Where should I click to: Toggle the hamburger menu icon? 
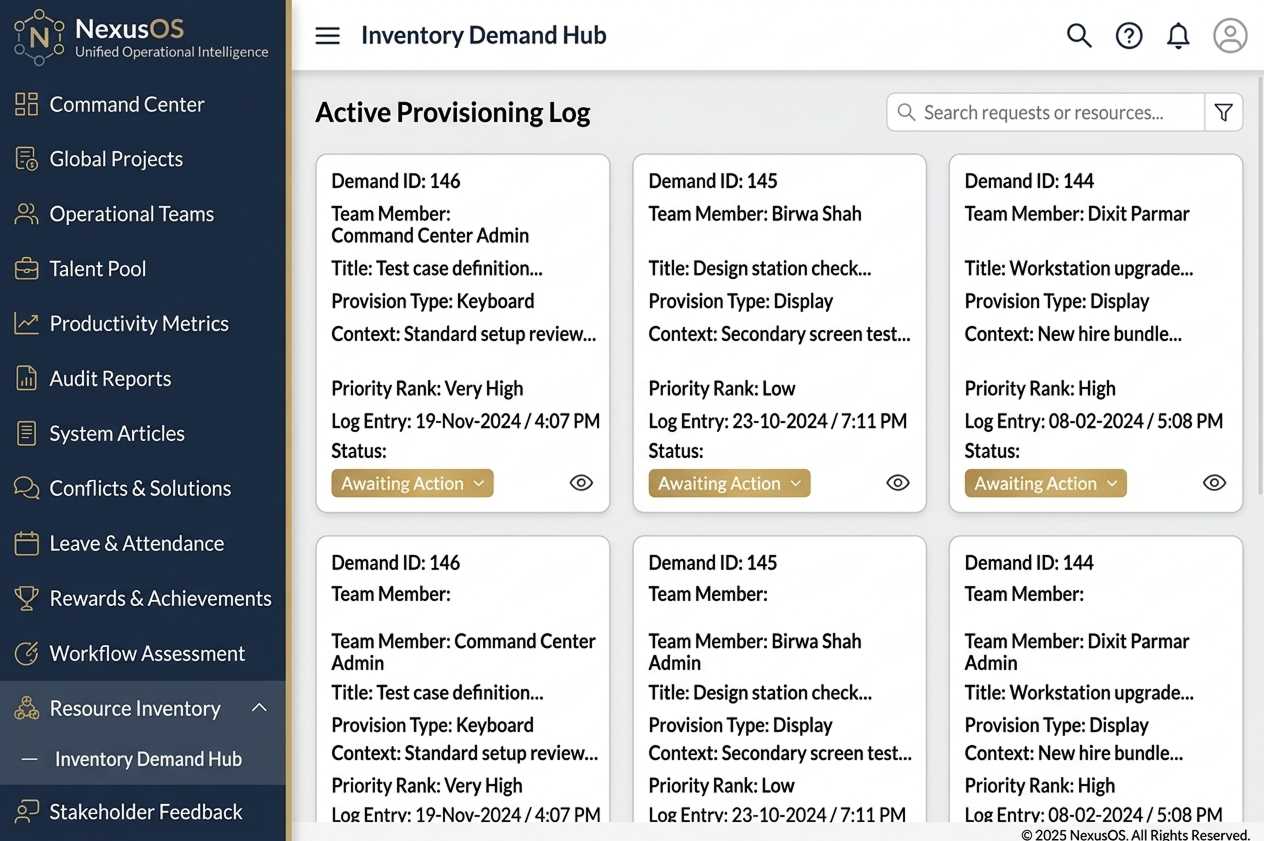327,36
